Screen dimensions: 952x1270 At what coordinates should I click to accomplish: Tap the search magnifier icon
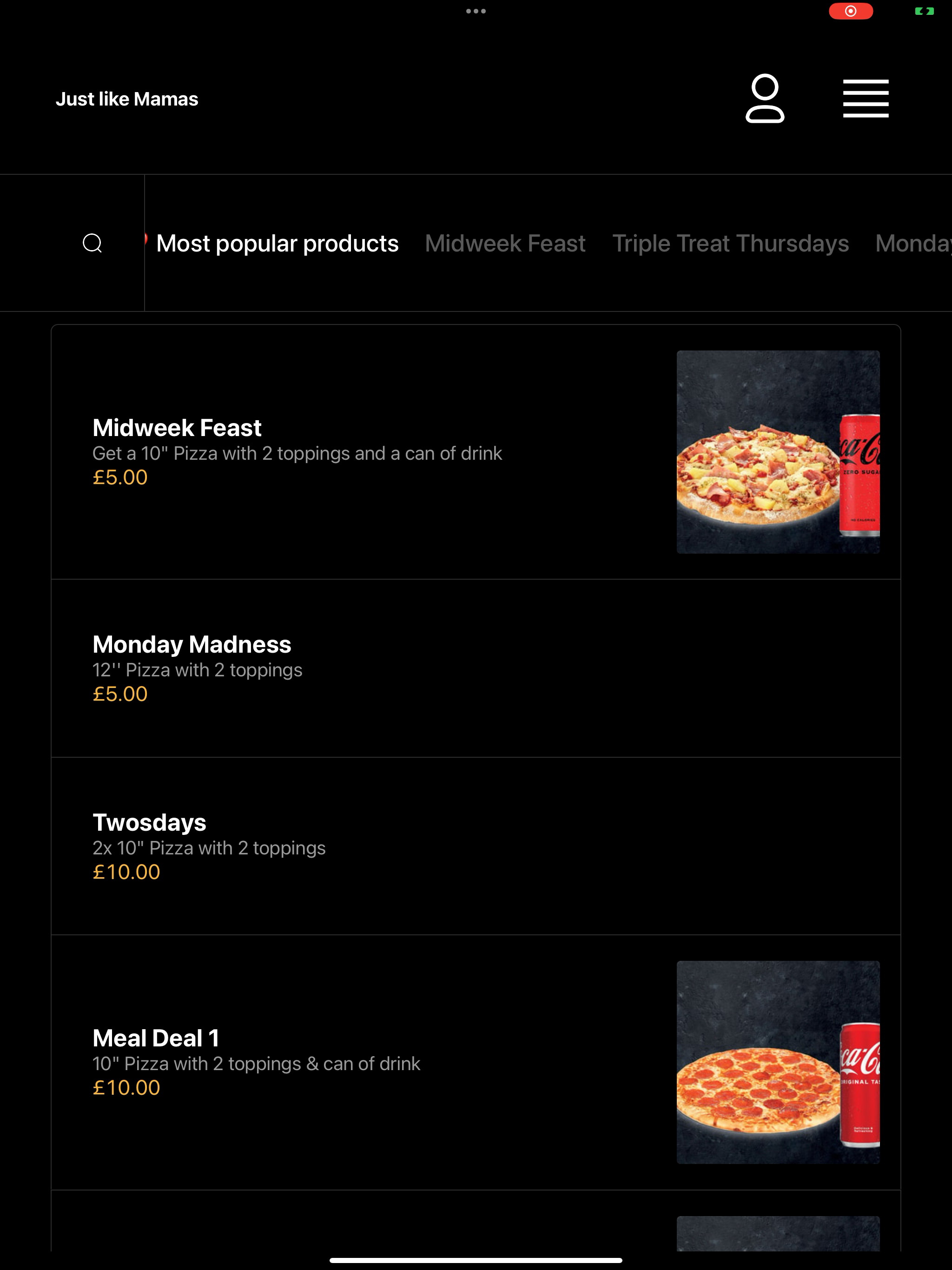tap(93, 243)
